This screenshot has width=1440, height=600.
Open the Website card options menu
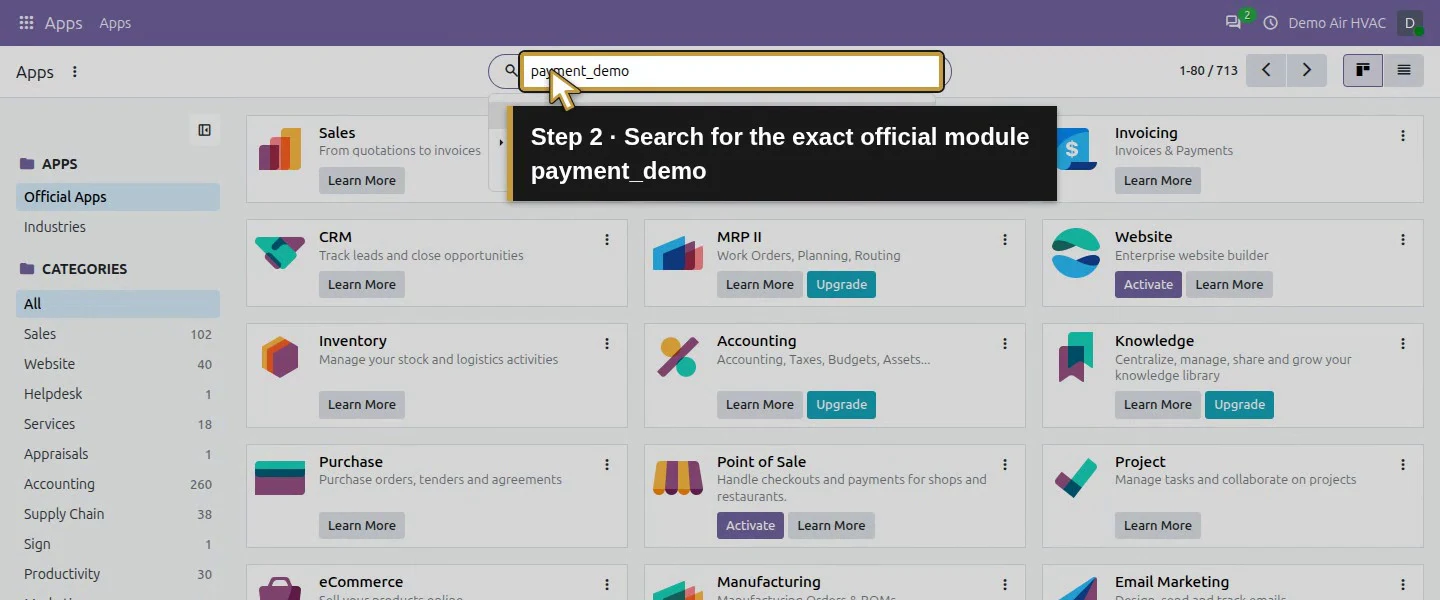pyautogui.click(x=1403, y=239)
